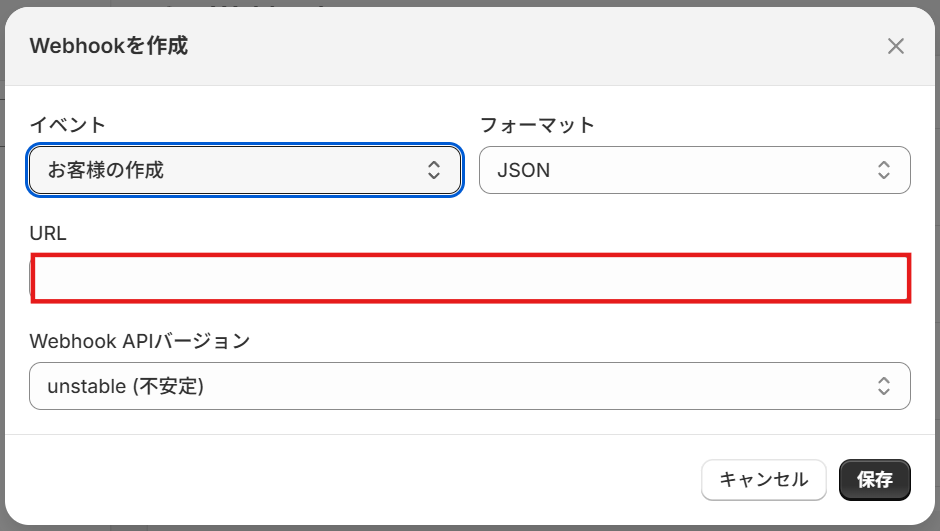The width and height of the screenshot is (940, 531).
Task: Click the Webhook APIバージョン label
Action: point(140,341)
